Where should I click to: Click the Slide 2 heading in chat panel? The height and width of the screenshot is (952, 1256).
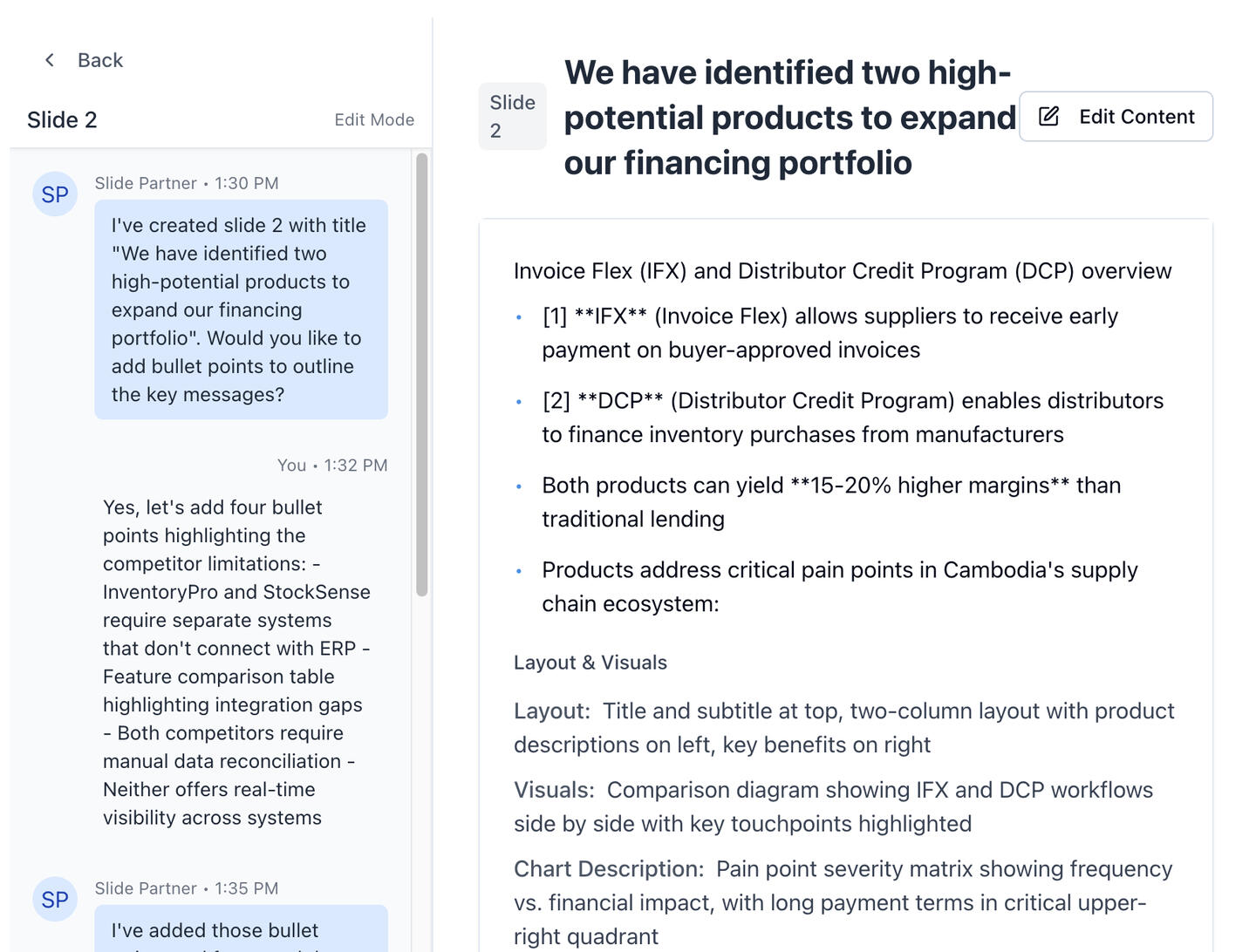click(62, 120)
